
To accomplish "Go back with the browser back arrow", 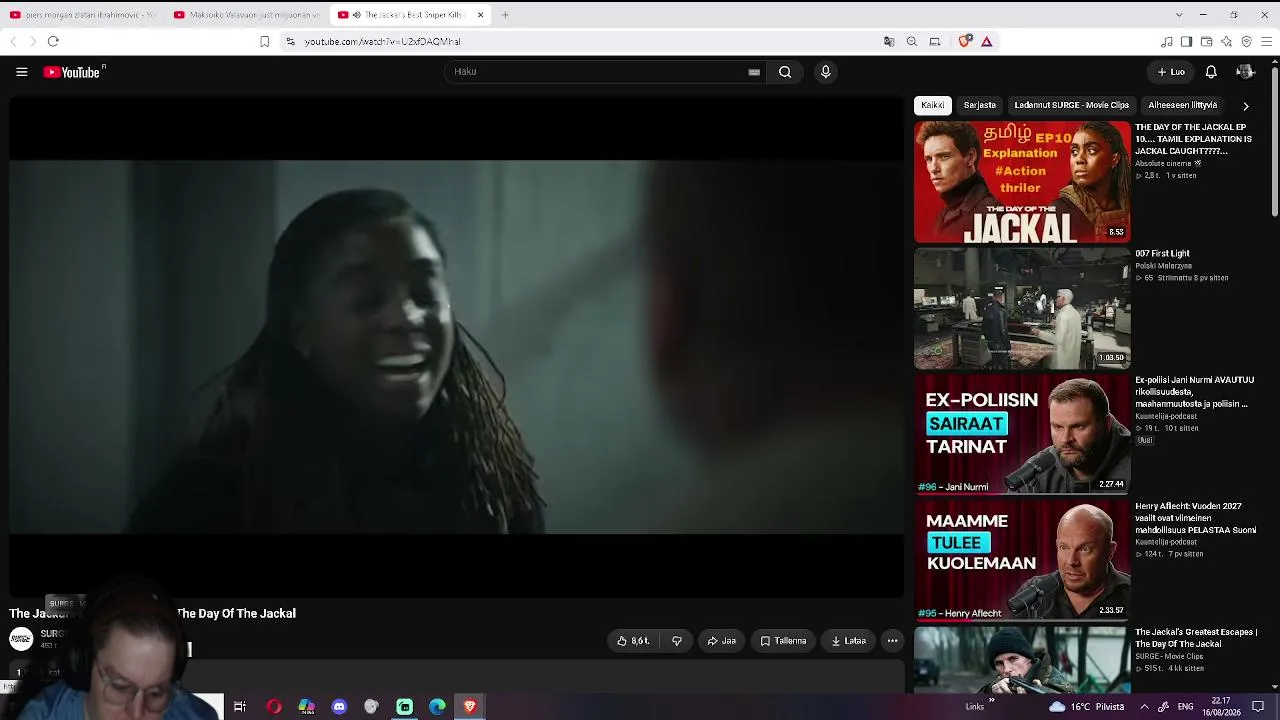I will point(13,42).
